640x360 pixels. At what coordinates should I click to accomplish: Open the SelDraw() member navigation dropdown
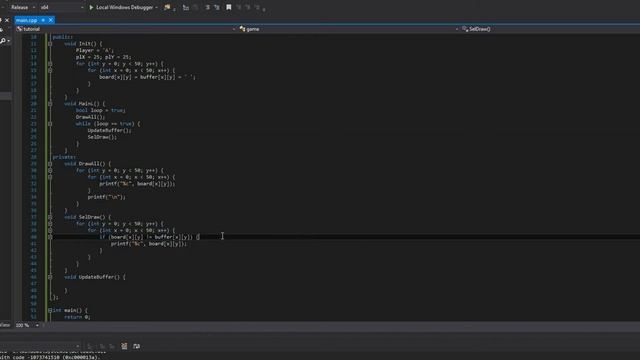tap(551, 29)
